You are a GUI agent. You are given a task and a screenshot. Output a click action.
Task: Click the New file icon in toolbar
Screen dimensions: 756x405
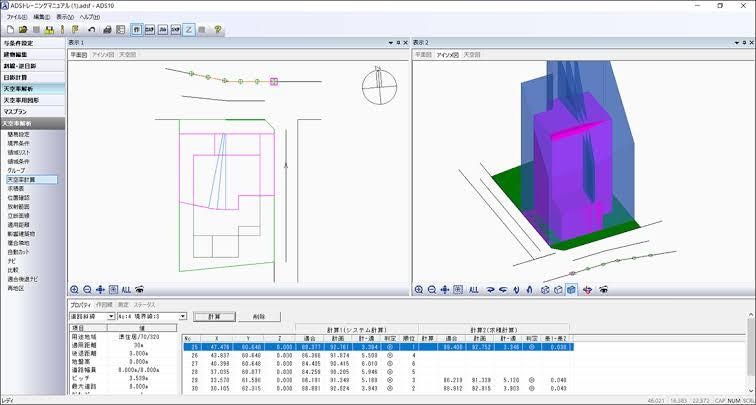[x=8, y=30]
